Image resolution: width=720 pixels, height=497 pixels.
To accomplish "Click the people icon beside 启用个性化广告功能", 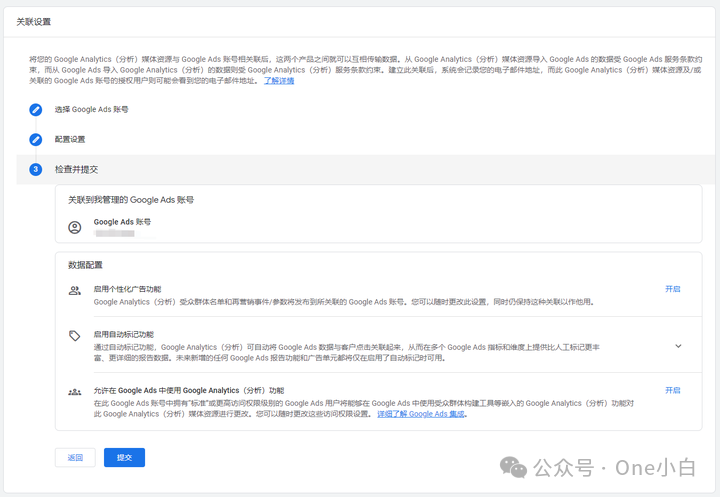I will click(x=74, y=291).
